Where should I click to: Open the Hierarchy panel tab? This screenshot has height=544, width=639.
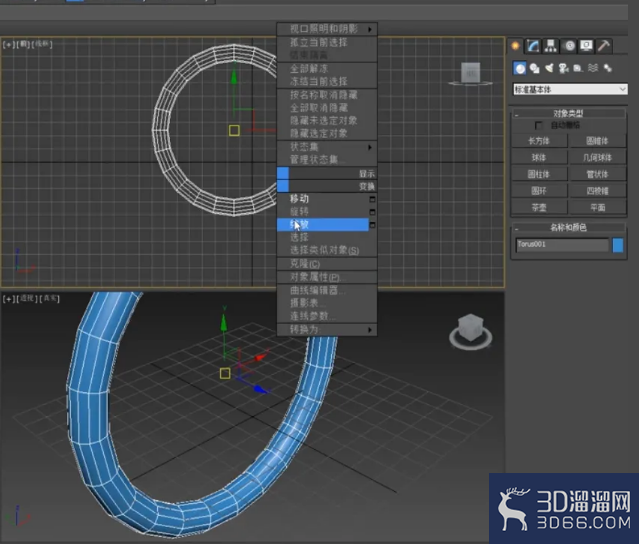pos(551,46)
